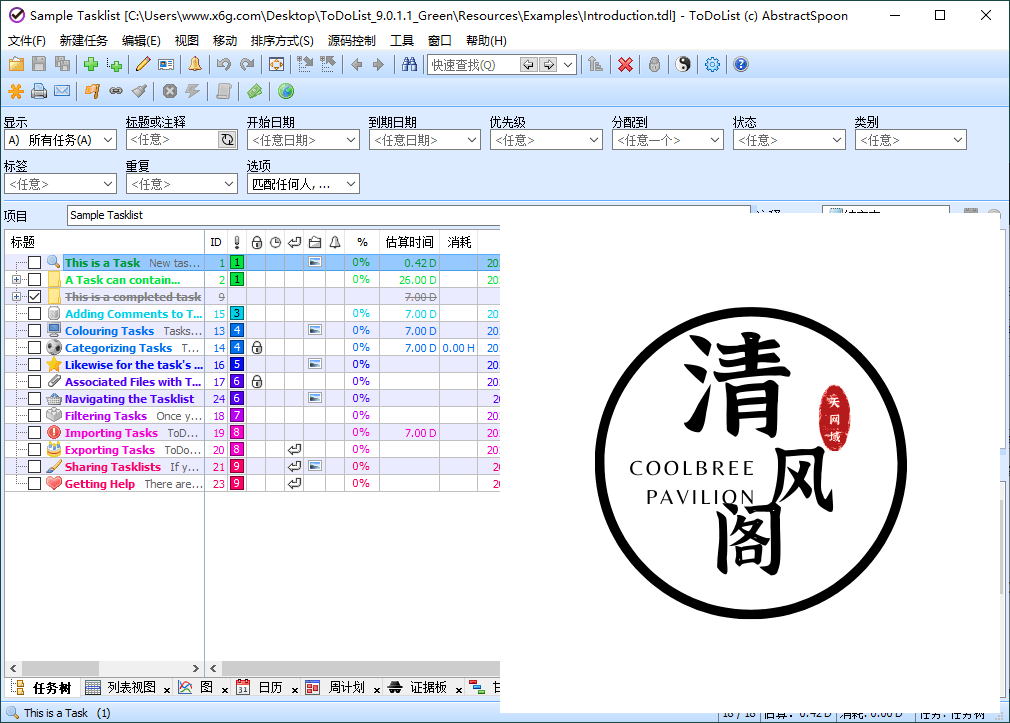Add a new subtask with the indented plus icon
Image resolution: width=1010 pixels, height=723 pixels.
click(115, 64)
